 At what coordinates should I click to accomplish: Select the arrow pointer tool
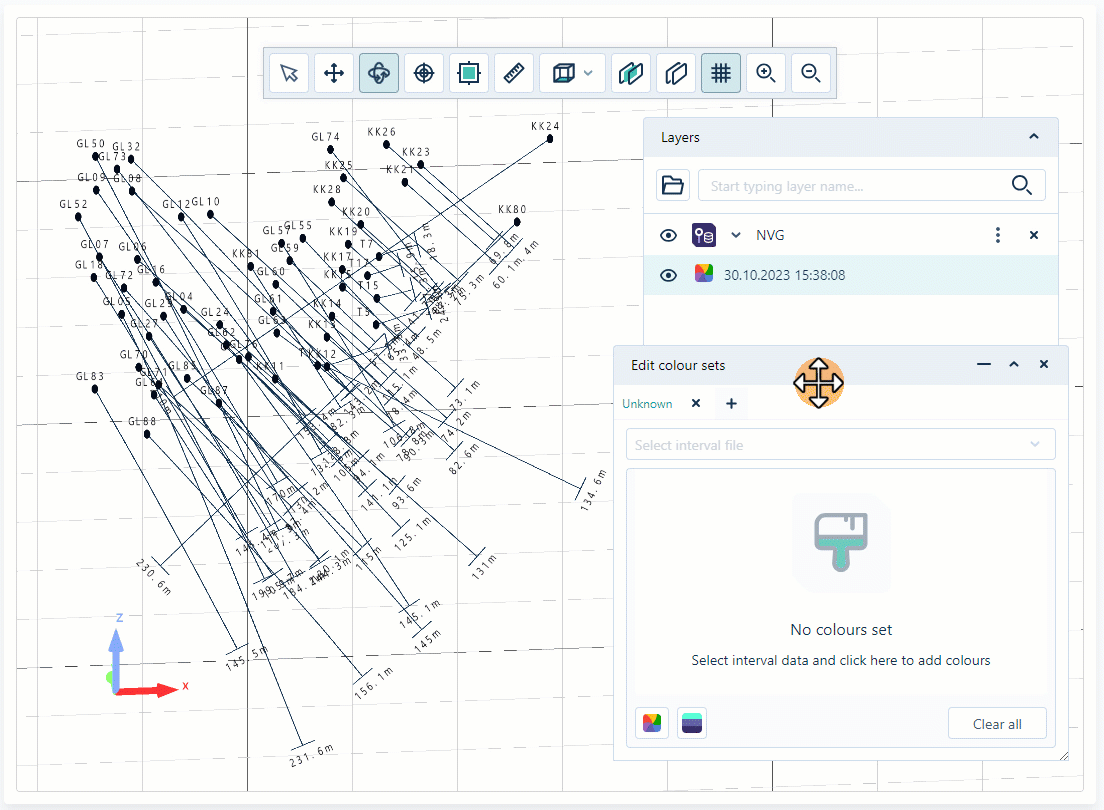point(289,73)
